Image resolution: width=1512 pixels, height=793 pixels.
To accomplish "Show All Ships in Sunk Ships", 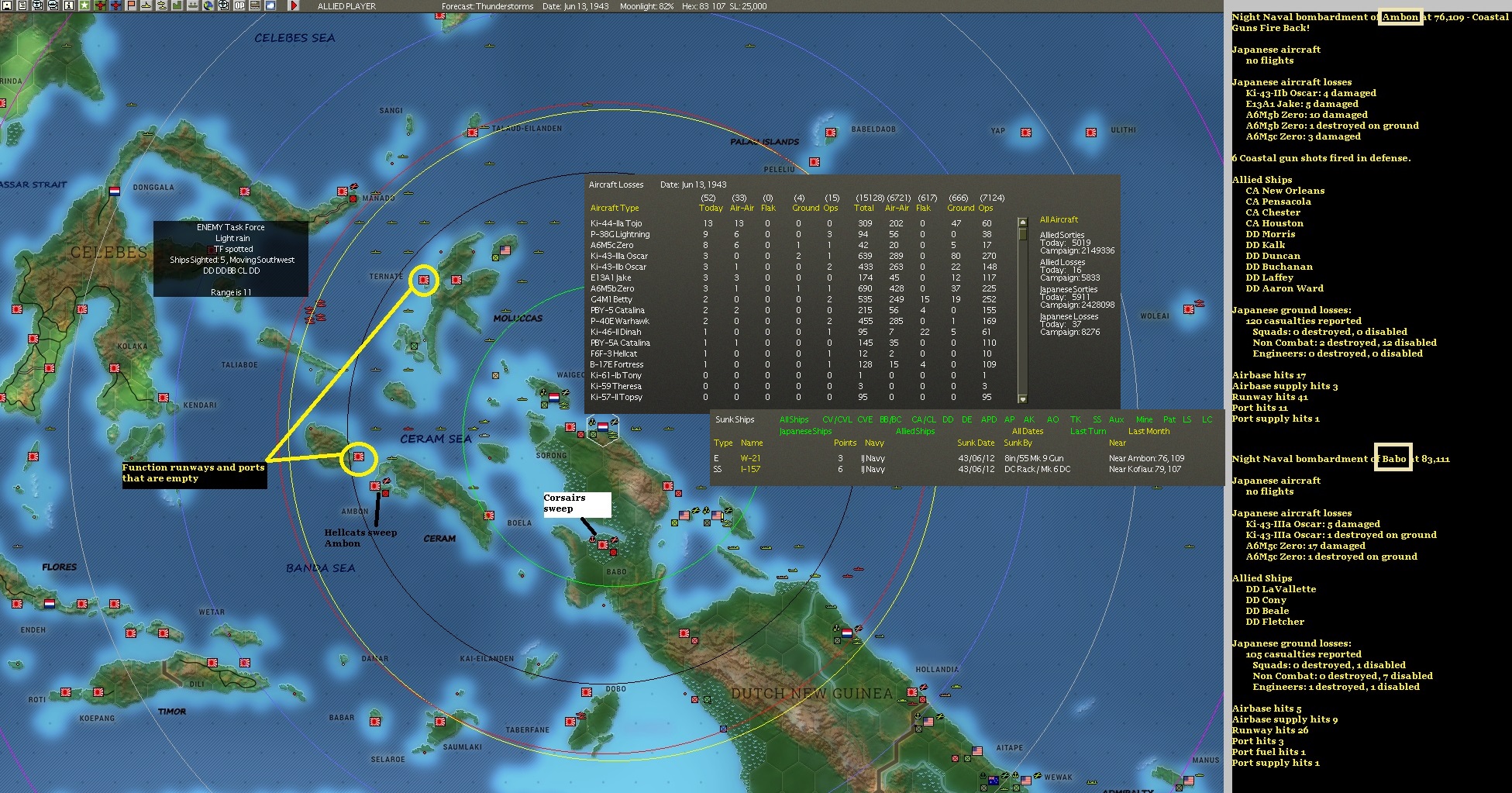I will click(x=794, y=419).
